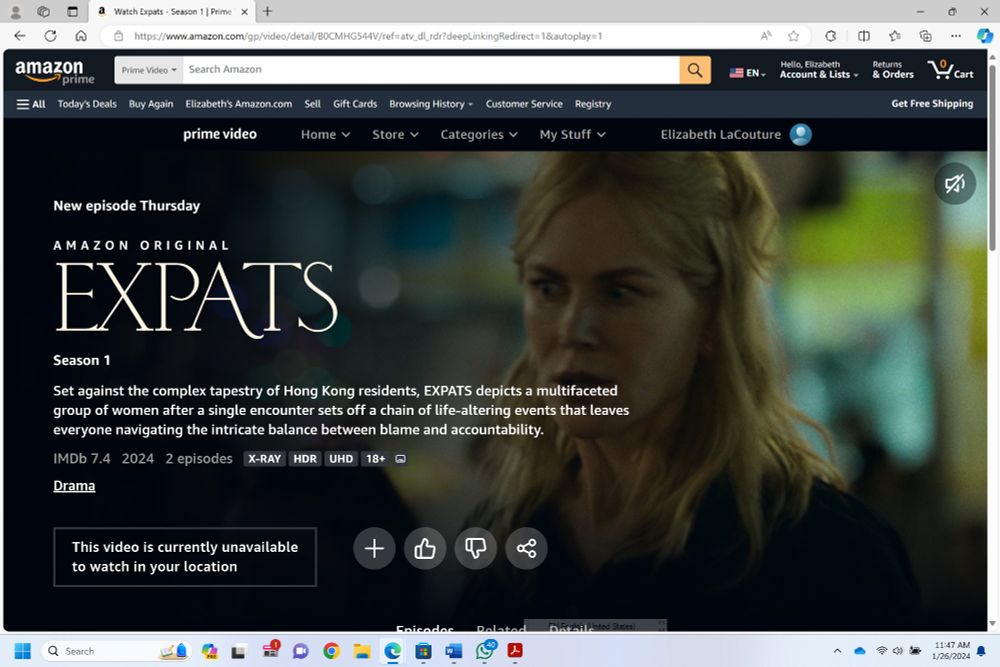Open Customer Service

click(524, 104)
